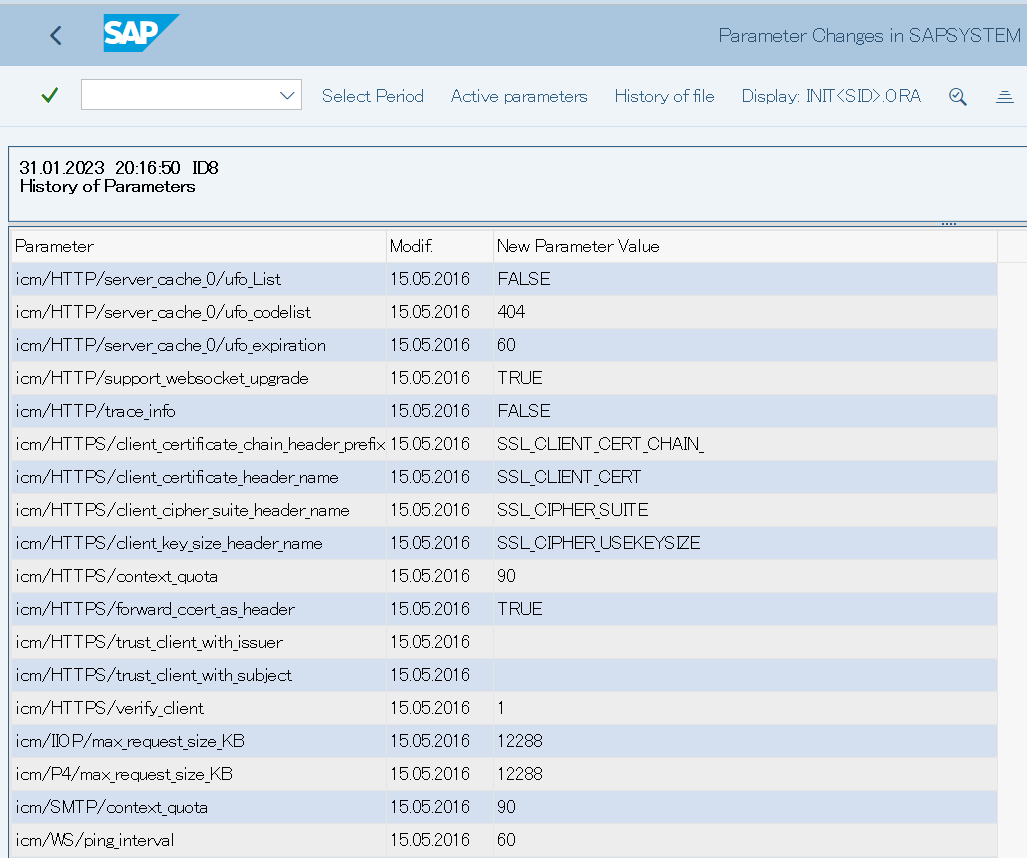Navigate back using the left arrow icon
The width and height of the screenshot is (1027, 858).
(55, 35)
